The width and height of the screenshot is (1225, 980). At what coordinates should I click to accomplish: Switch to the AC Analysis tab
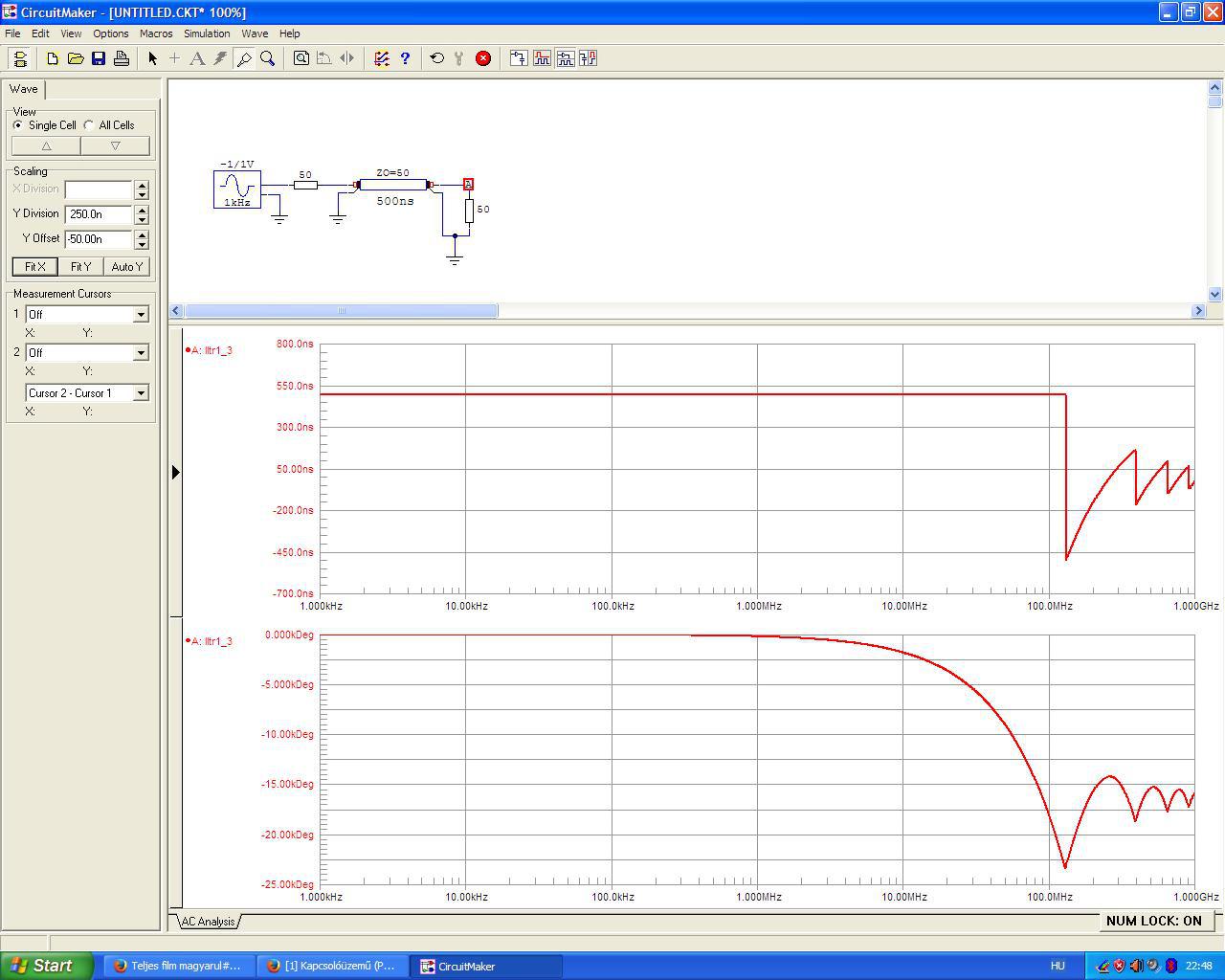209,922
